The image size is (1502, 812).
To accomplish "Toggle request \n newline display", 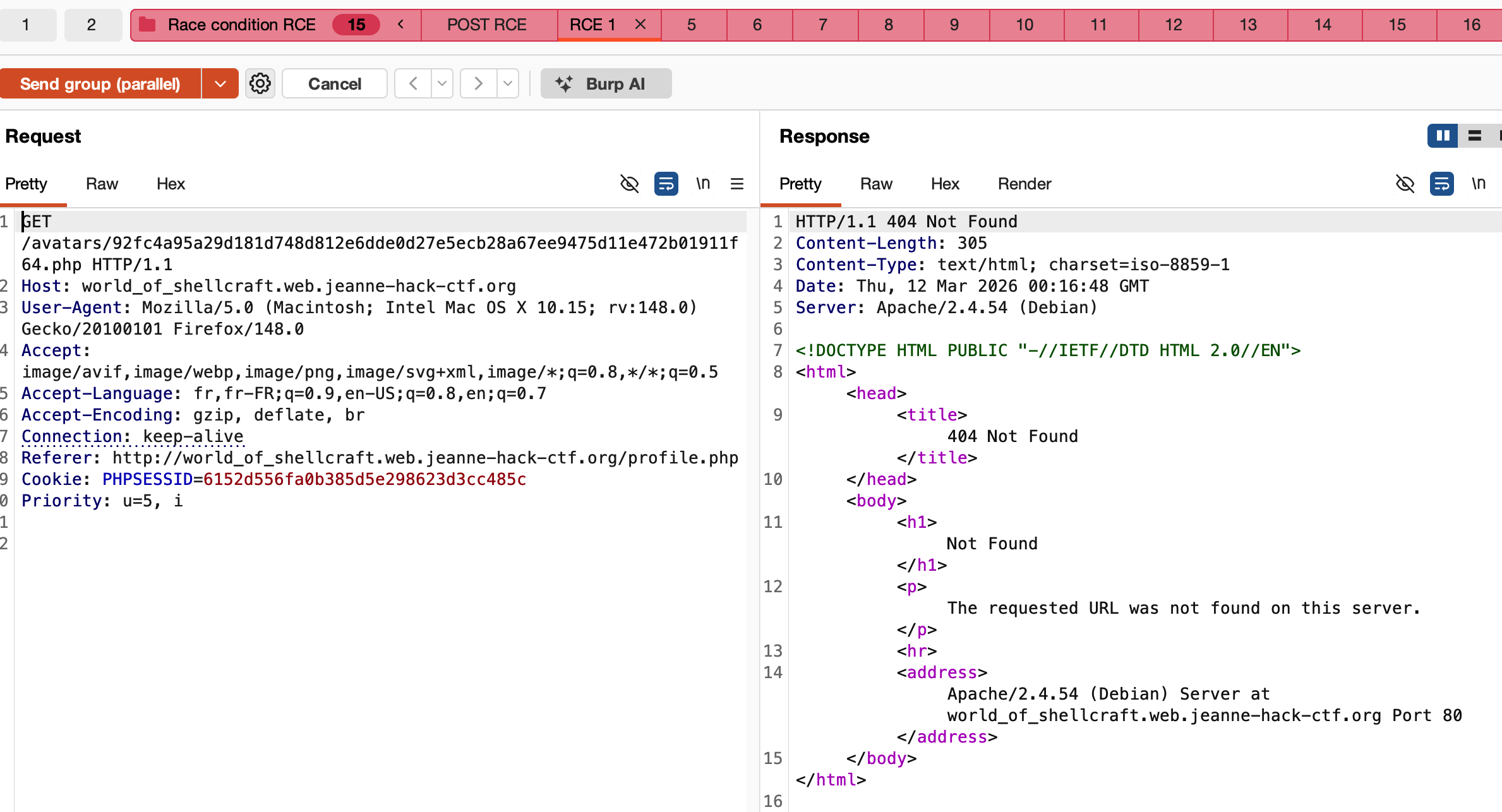I will coord(703,184).
